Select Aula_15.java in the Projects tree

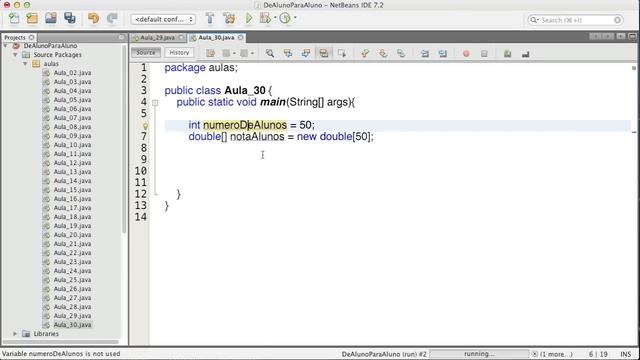point(72,190)
